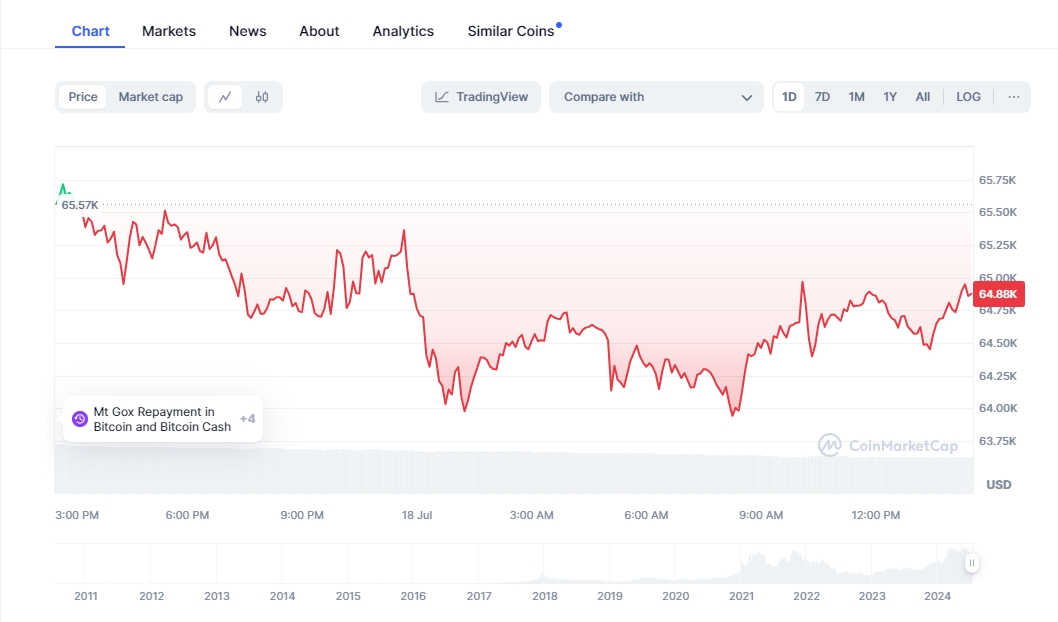Open the three-dots more options menu
The height and width of the screenshot is (622, 1058).
[x=1014, y=97]
